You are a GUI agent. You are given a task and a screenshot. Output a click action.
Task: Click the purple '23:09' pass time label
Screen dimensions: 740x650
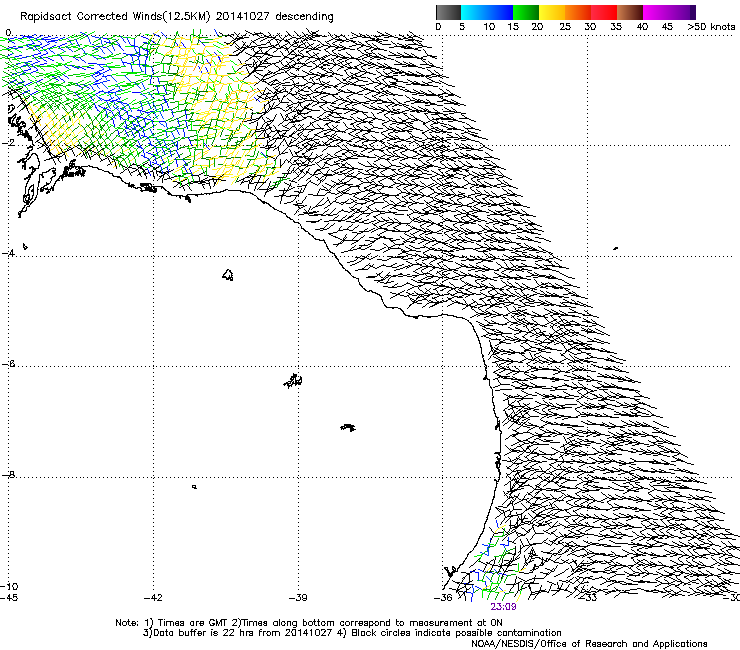[x=503, y=607]
